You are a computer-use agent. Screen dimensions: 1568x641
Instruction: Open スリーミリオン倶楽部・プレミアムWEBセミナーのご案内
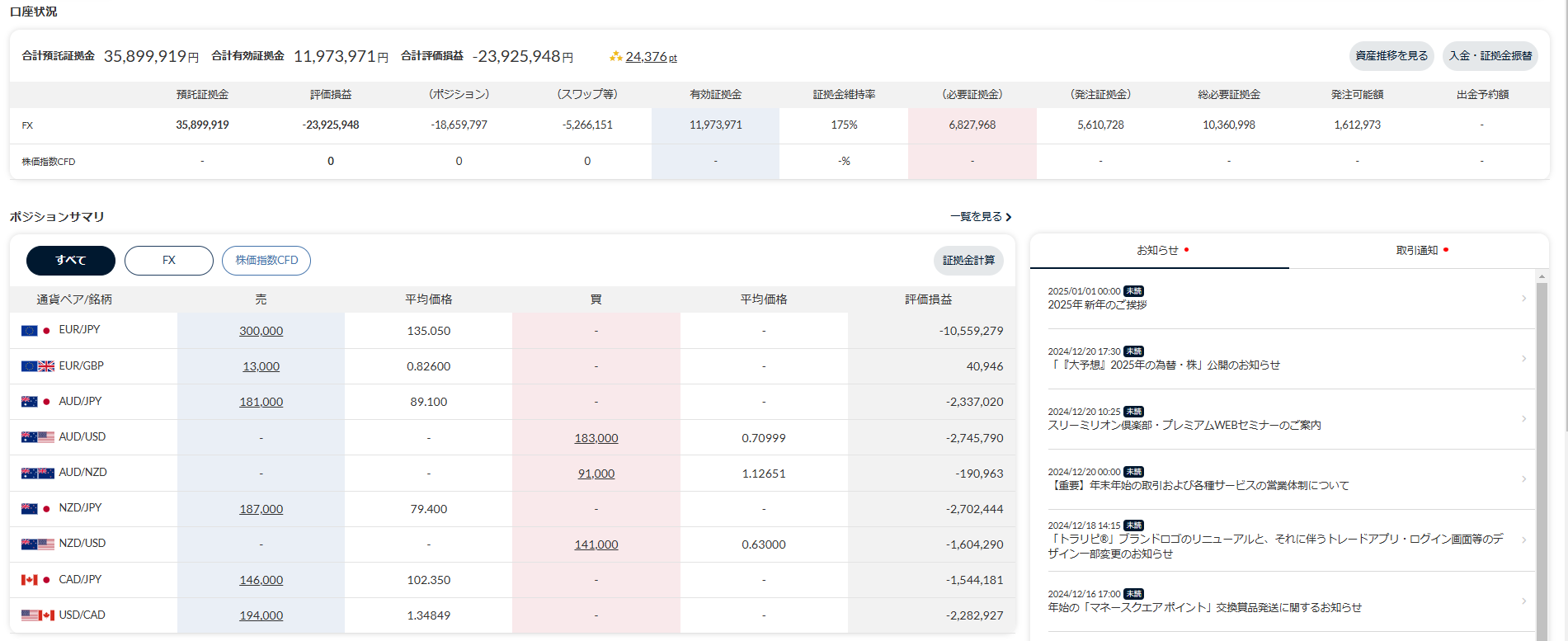[x=1184, y=426]
